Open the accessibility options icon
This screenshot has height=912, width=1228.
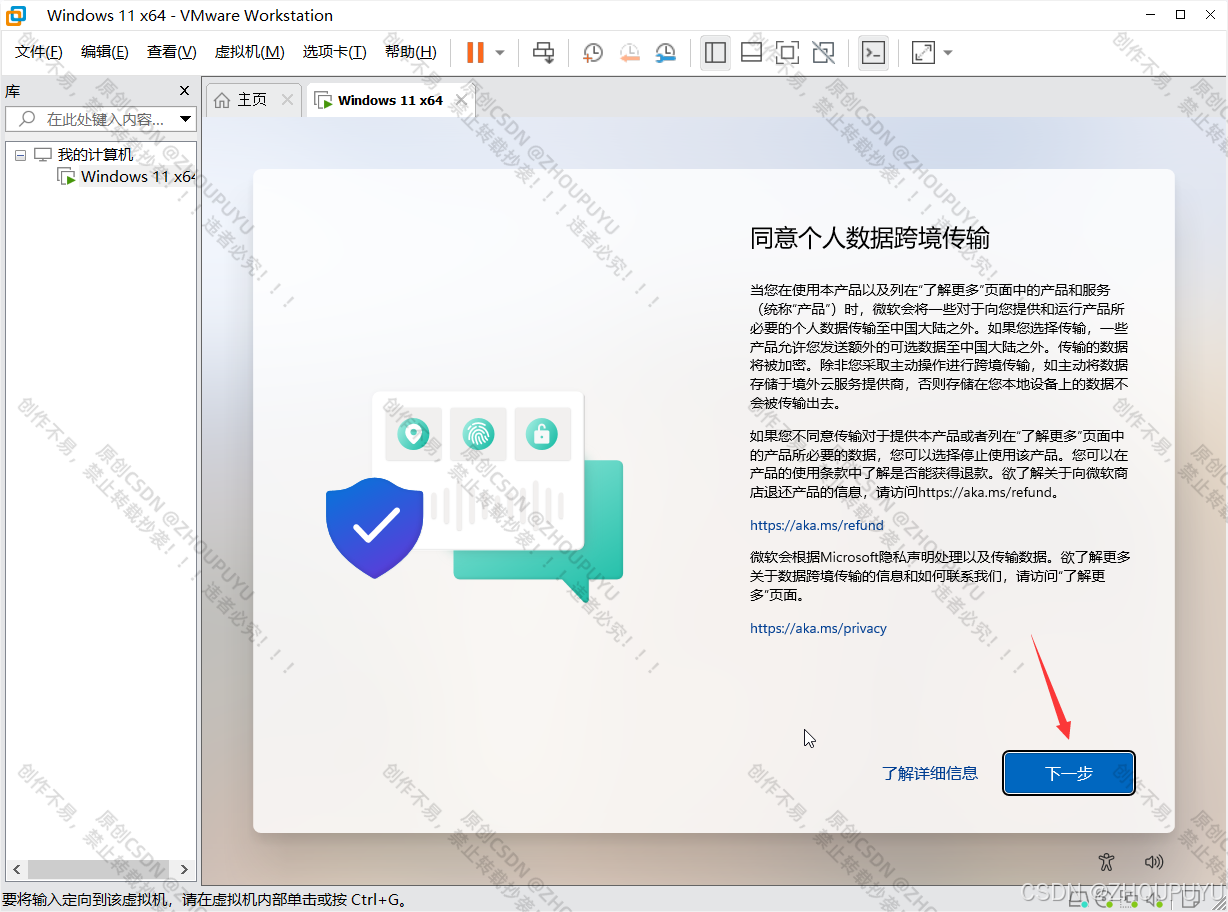(1105, 861)
